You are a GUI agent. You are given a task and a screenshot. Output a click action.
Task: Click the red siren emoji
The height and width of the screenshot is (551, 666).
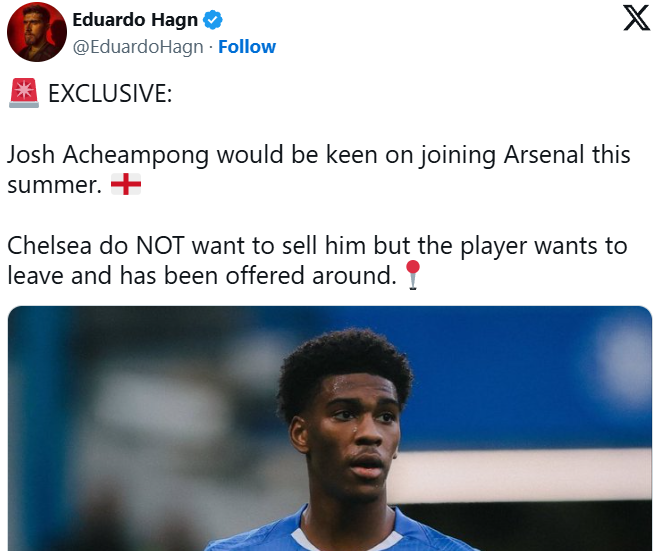(x=24, y=93)
